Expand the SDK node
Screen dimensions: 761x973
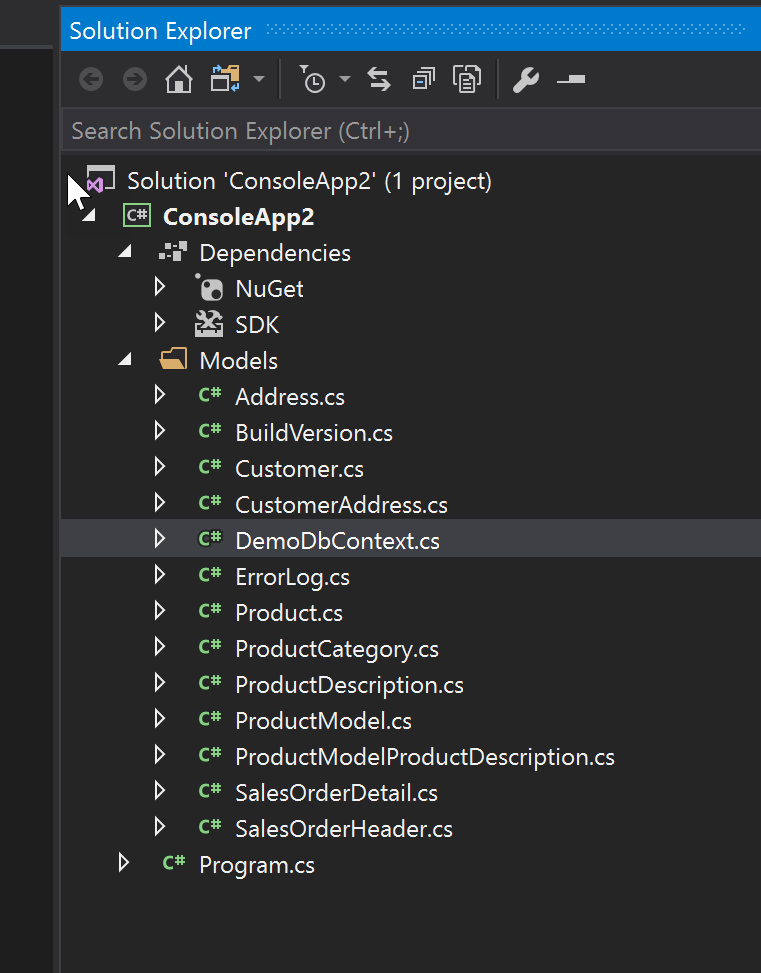click(160, 323)
